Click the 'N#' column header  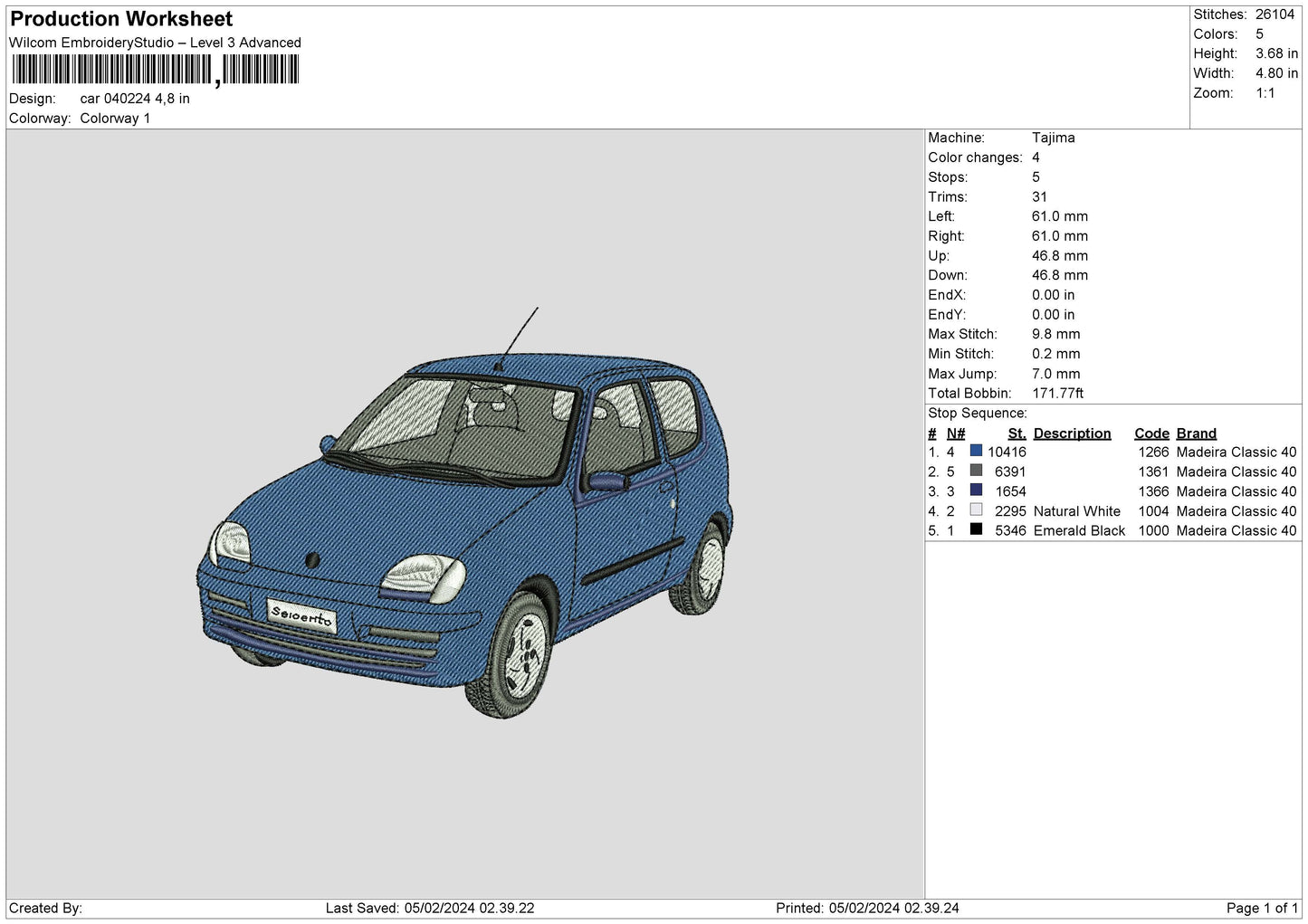pos(956,433)
